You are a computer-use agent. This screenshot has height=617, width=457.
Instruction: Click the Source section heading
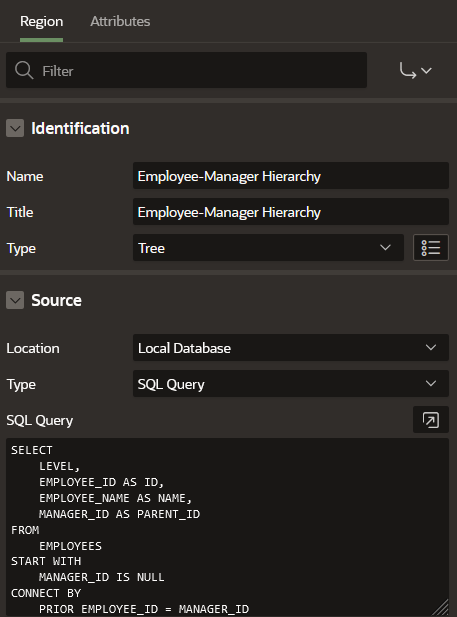tap(57, 300)
